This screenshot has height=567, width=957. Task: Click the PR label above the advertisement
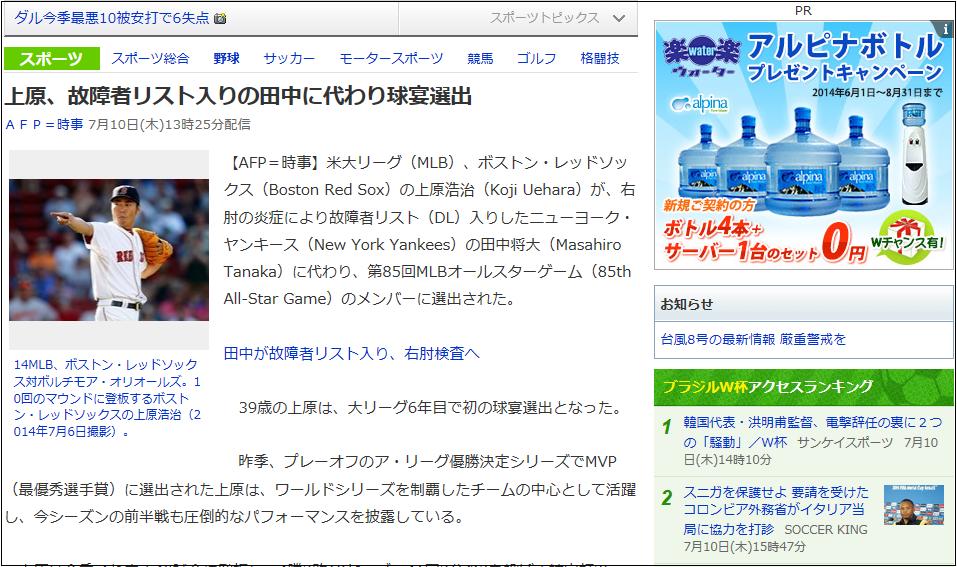click(x=803, y=10)
